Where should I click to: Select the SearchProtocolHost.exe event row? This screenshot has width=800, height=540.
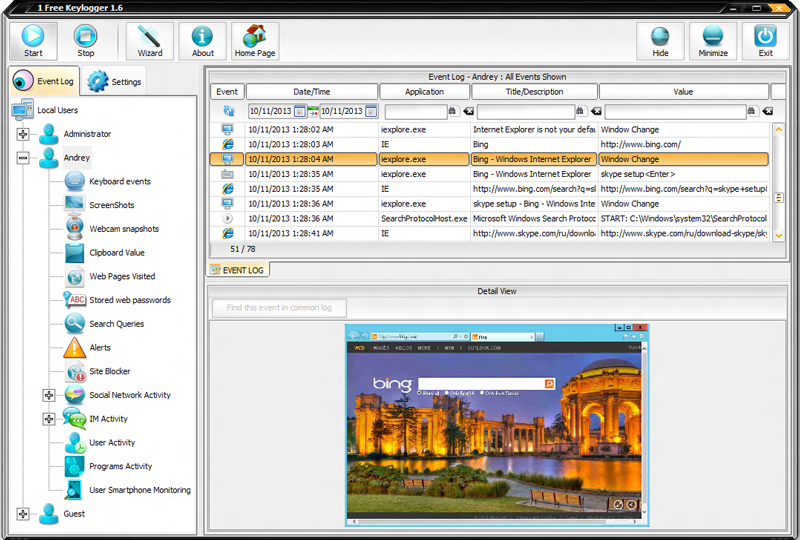point(490,218)
